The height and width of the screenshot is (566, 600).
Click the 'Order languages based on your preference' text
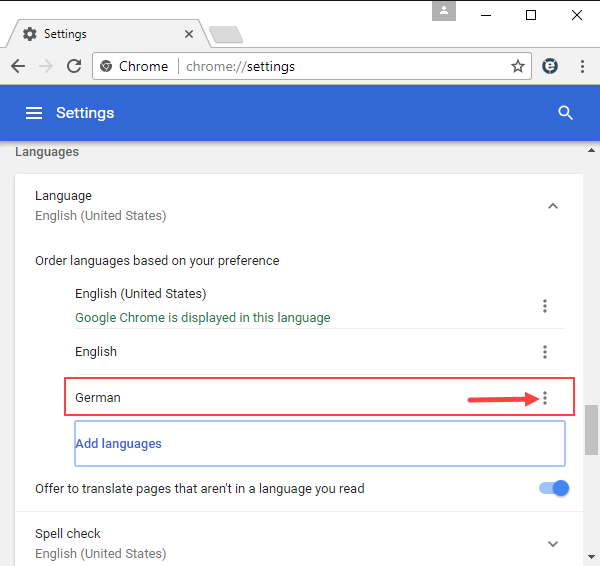(157, 261)
